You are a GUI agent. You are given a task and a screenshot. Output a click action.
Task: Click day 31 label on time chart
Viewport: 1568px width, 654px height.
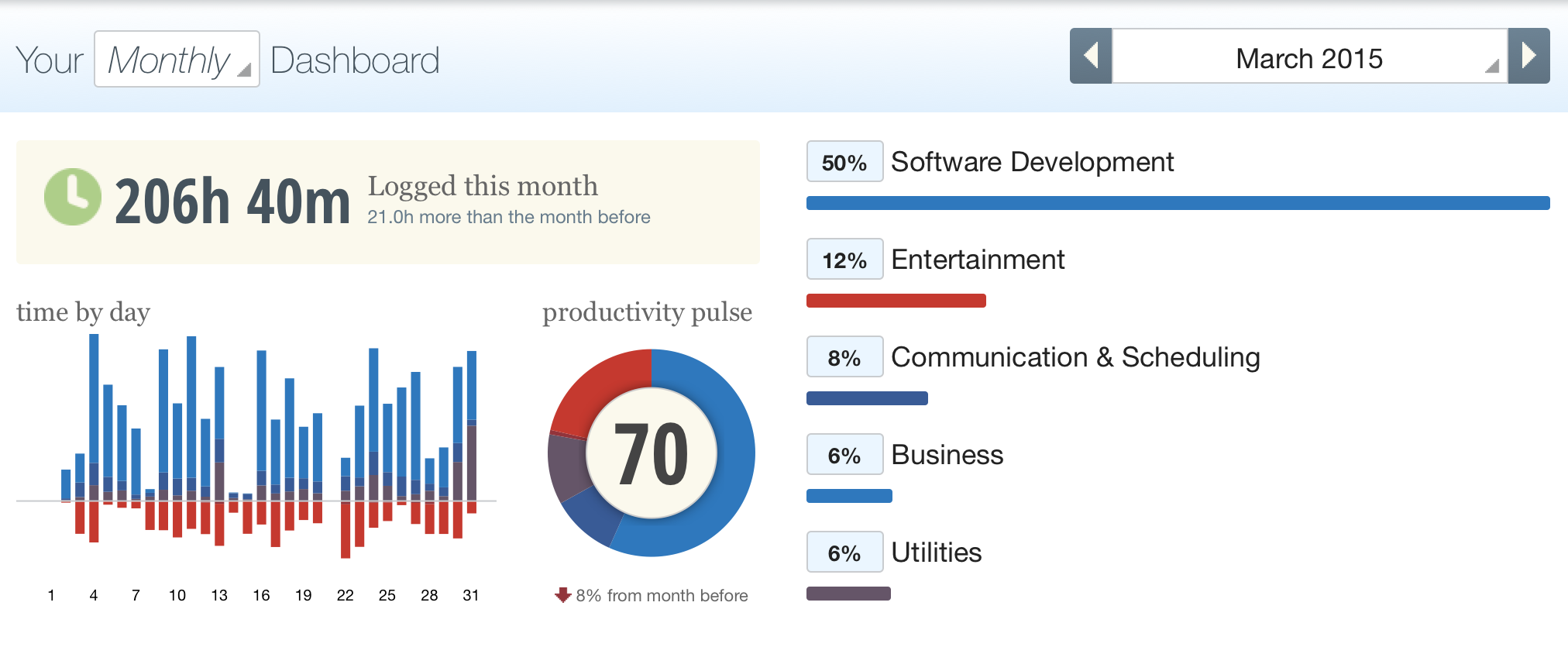470,595
